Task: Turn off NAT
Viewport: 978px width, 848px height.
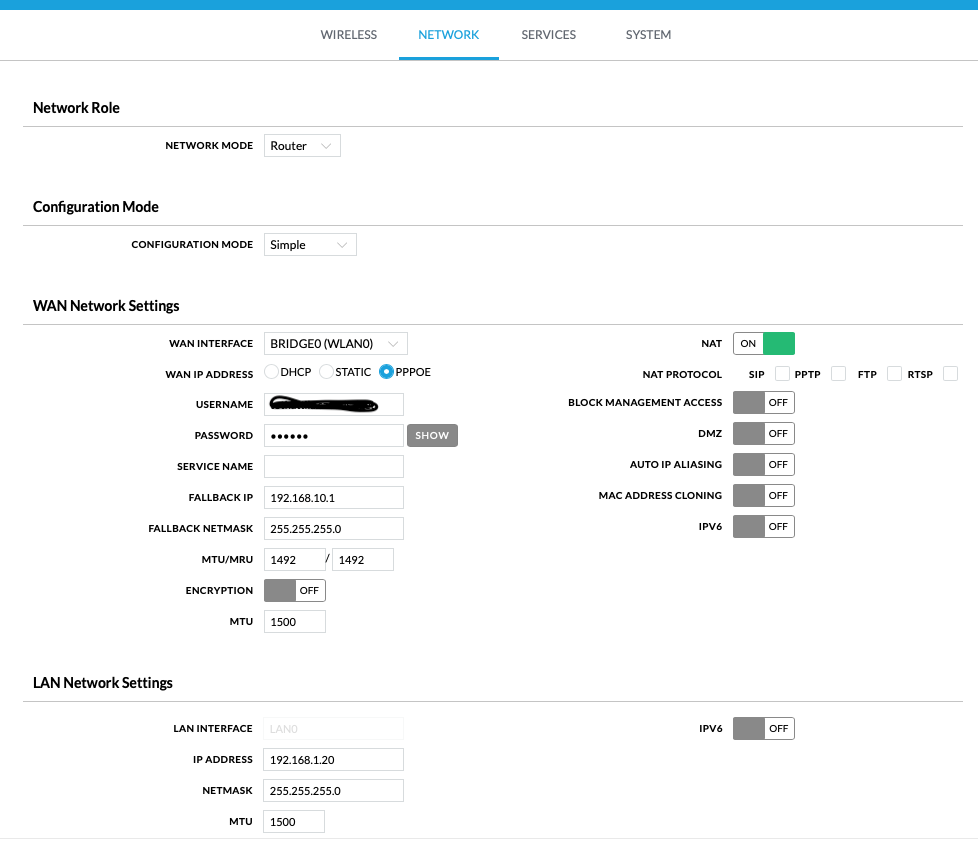Action: click(x=764, y=343)
